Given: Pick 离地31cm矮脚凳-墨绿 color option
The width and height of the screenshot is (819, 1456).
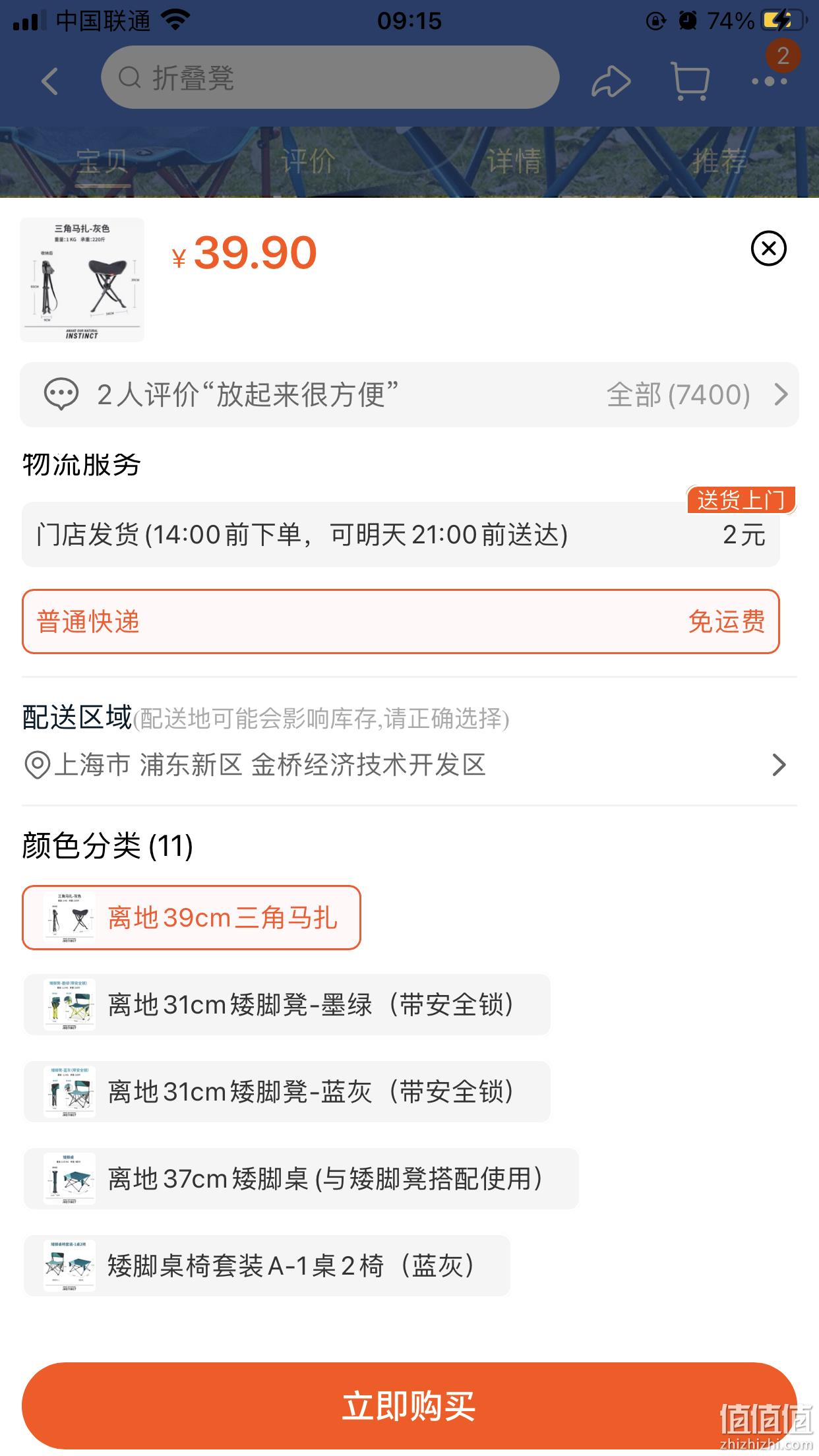Looking at the screenshot, I should 287,1004.
